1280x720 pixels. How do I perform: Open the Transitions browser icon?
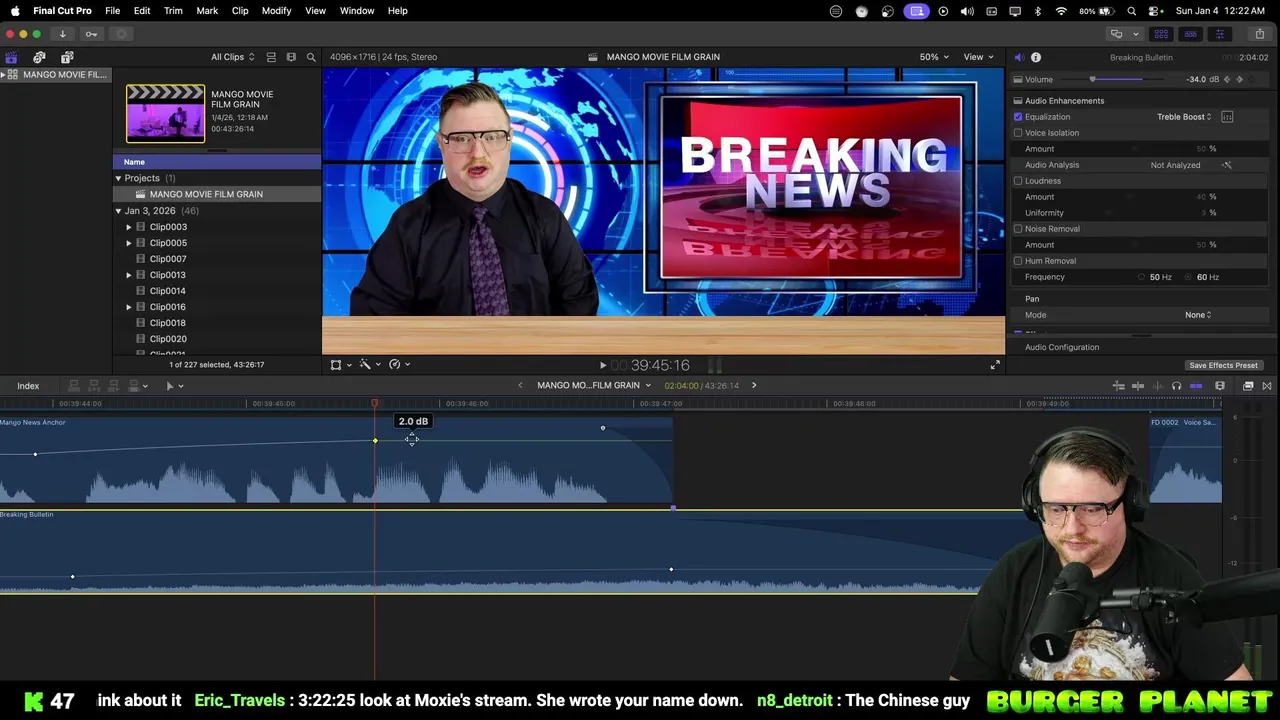(x=1267, y=386)
